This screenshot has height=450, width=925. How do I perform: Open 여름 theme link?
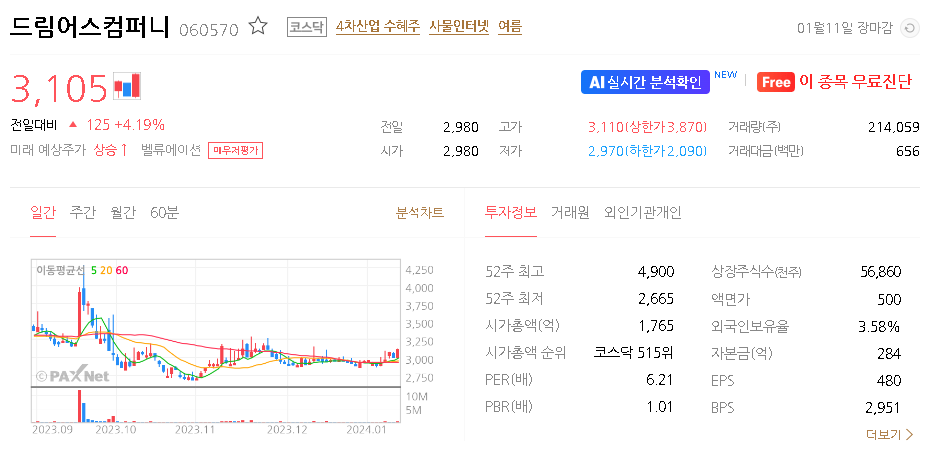pyautogui.click(x=510, y=27)
